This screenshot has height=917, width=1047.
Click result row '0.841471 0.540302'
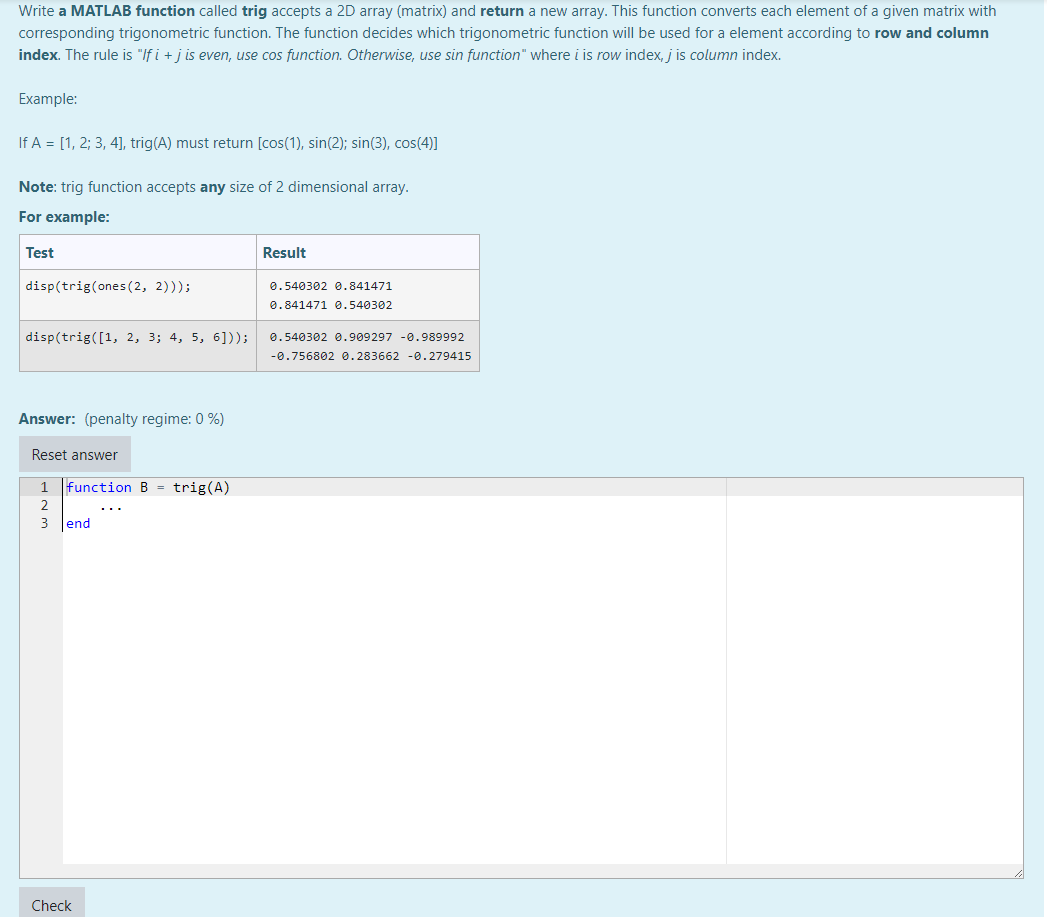point(331,305)
